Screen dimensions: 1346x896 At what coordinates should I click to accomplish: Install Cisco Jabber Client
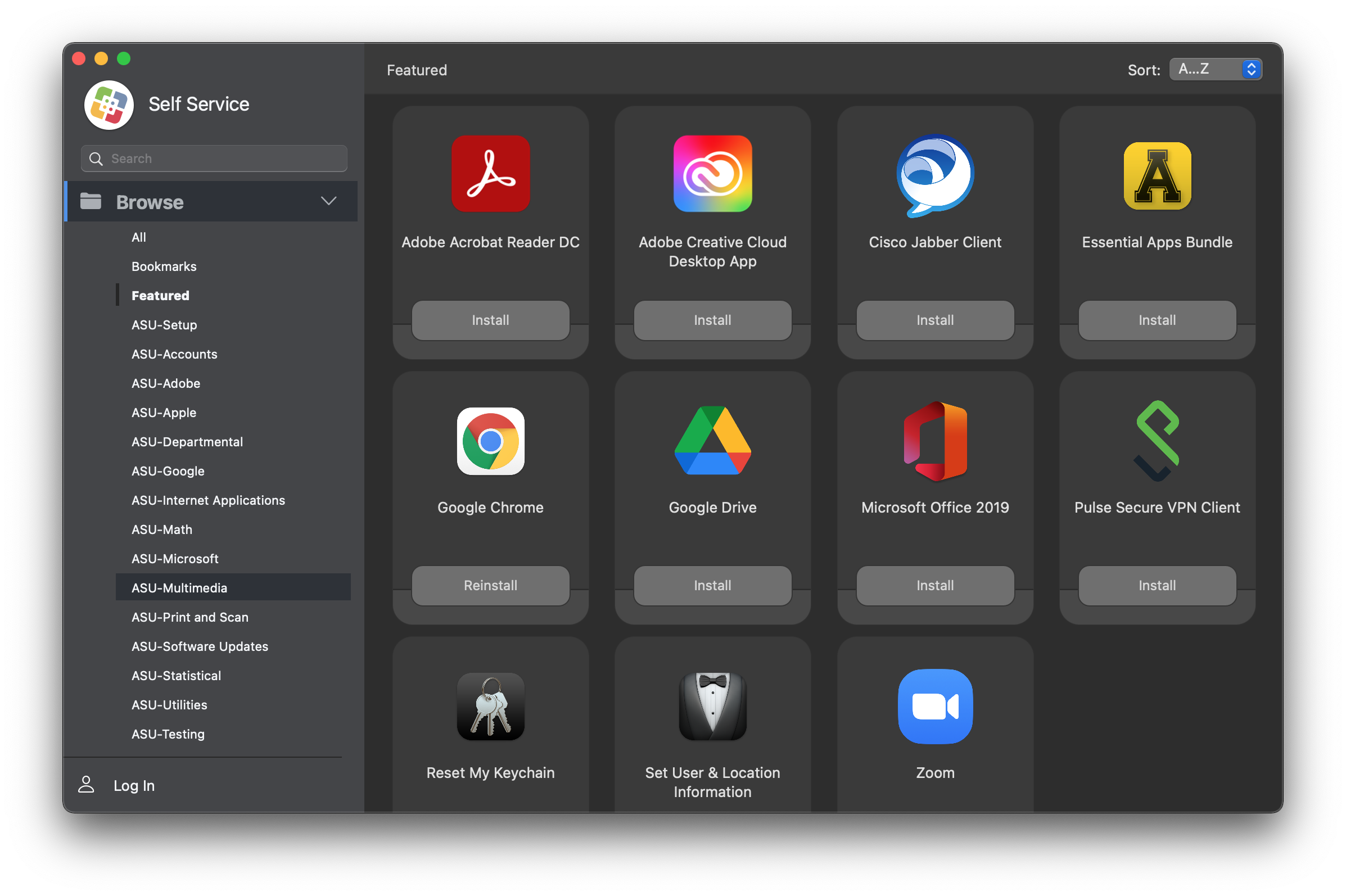tap(934, 320)
